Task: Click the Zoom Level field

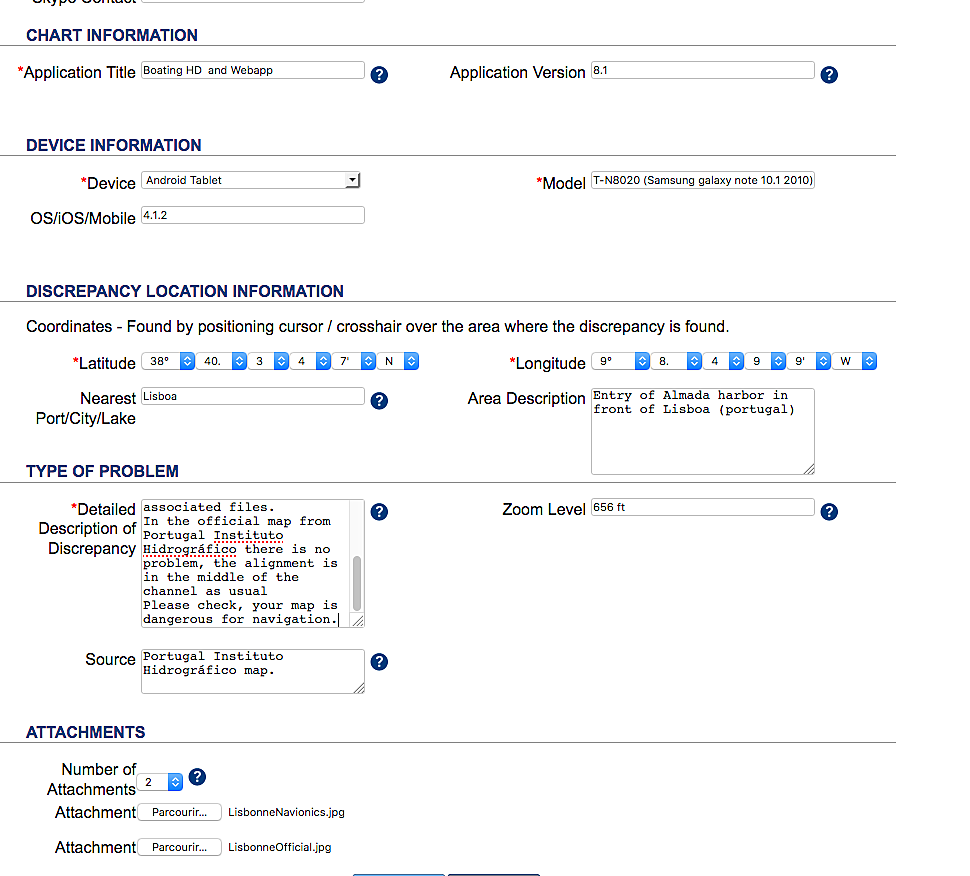Action: (x=703, y=507)
